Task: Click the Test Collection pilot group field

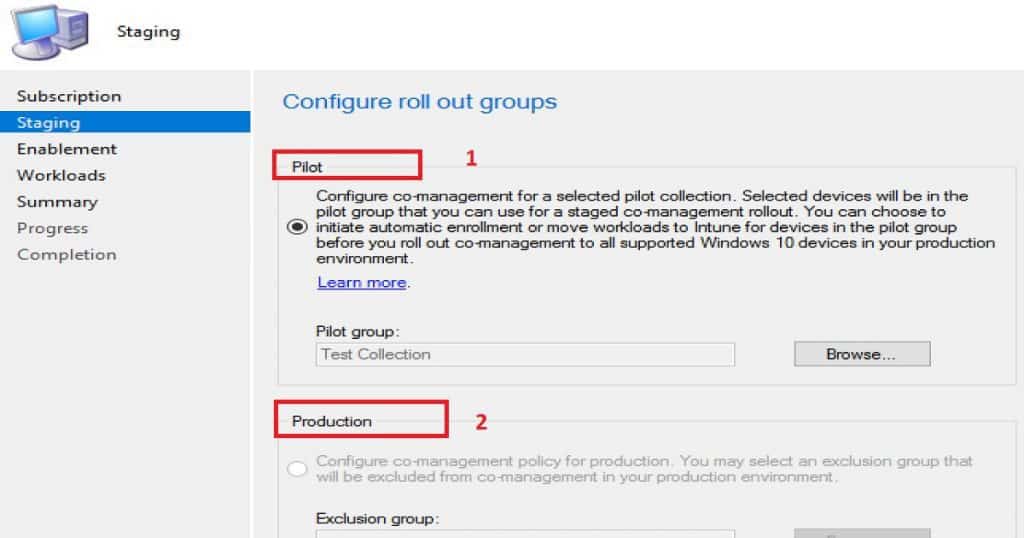Action: 525,354
